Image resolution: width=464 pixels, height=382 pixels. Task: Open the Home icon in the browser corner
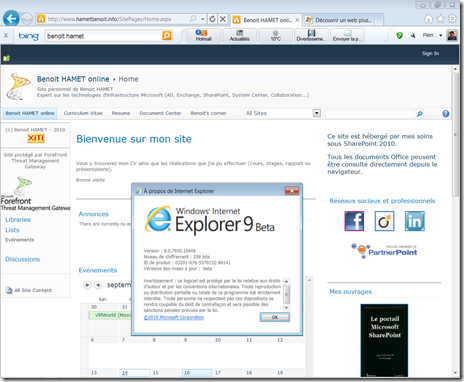coord(428,19)
